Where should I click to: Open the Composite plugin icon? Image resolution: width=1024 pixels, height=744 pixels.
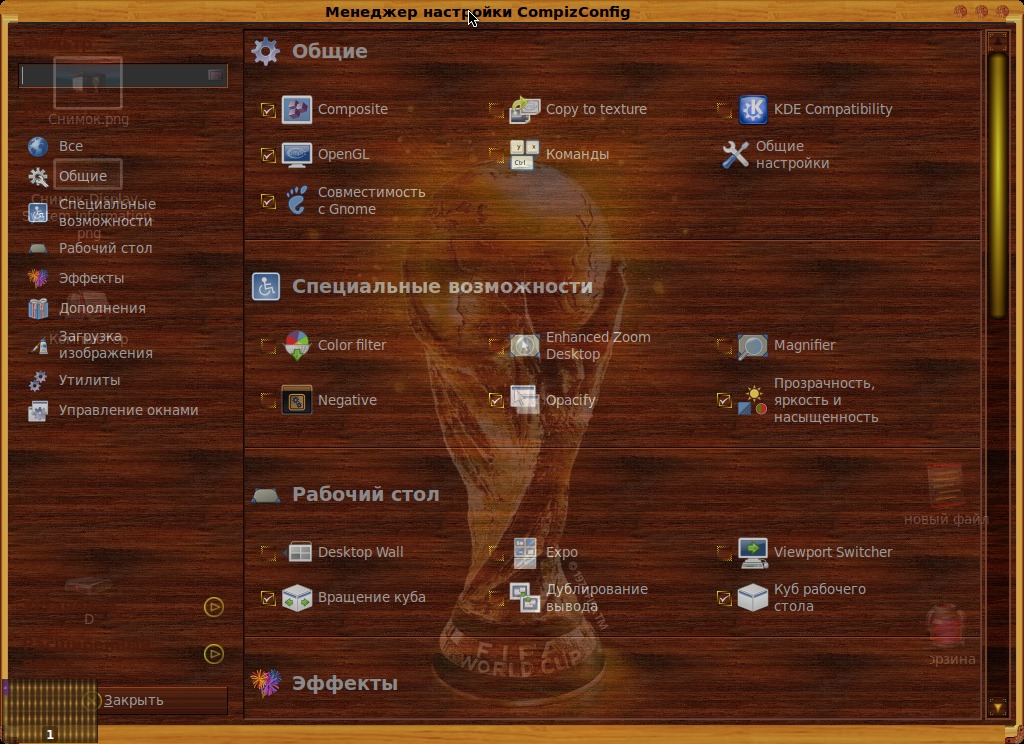coord(296,109)
